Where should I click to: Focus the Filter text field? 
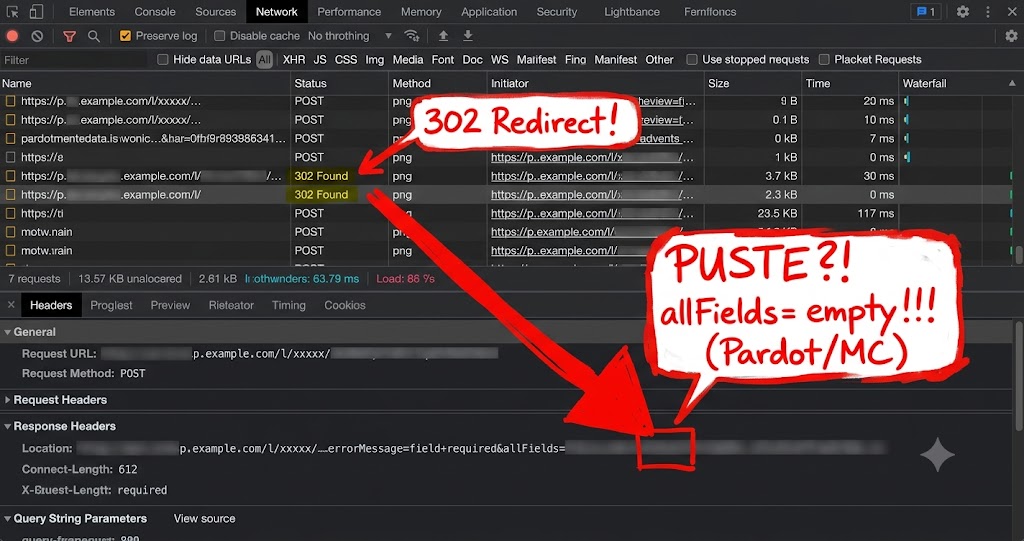coord(74,60)
